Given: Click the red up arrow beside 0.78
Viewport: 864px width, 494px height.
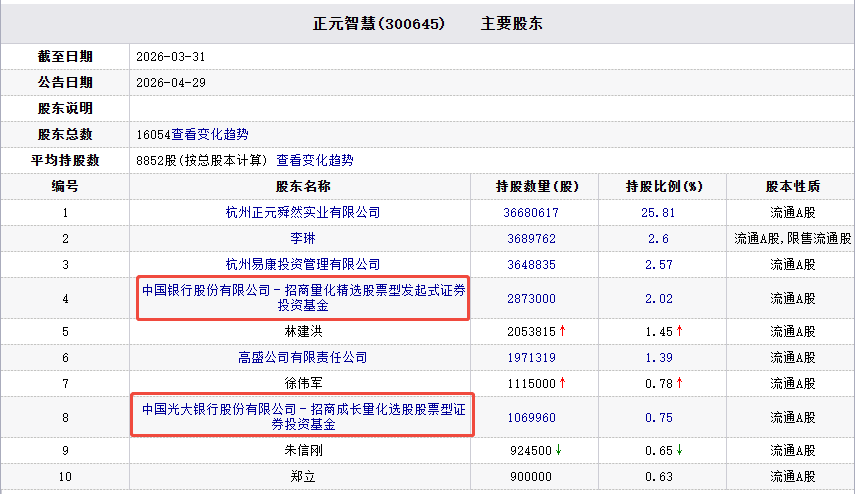Looking at the screenshot, I should 679,382.
